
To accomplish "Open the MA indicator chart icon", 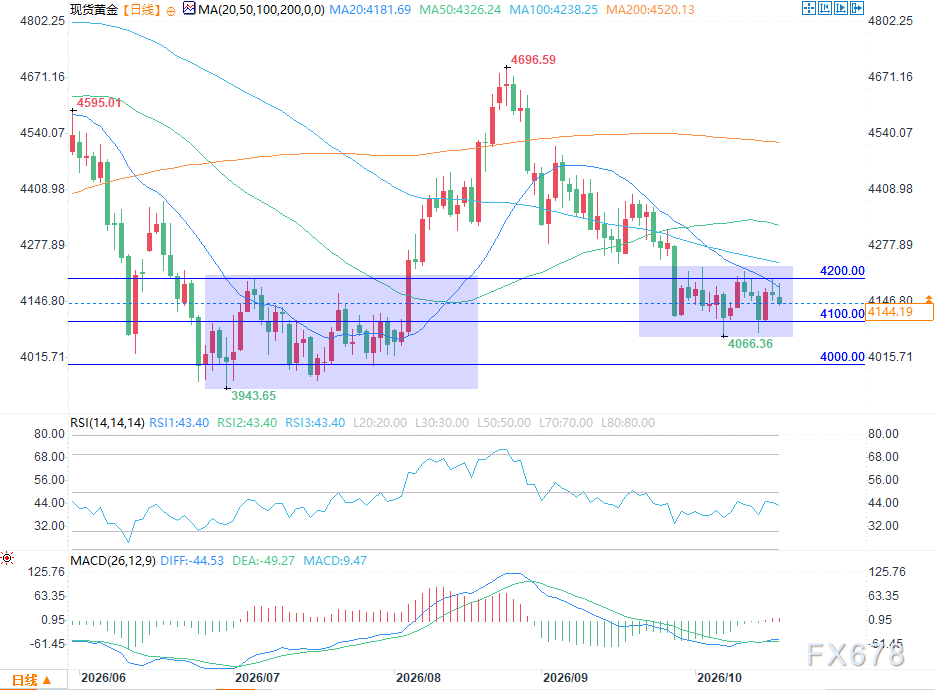I will pyautogui.click(x=189, y=8).
